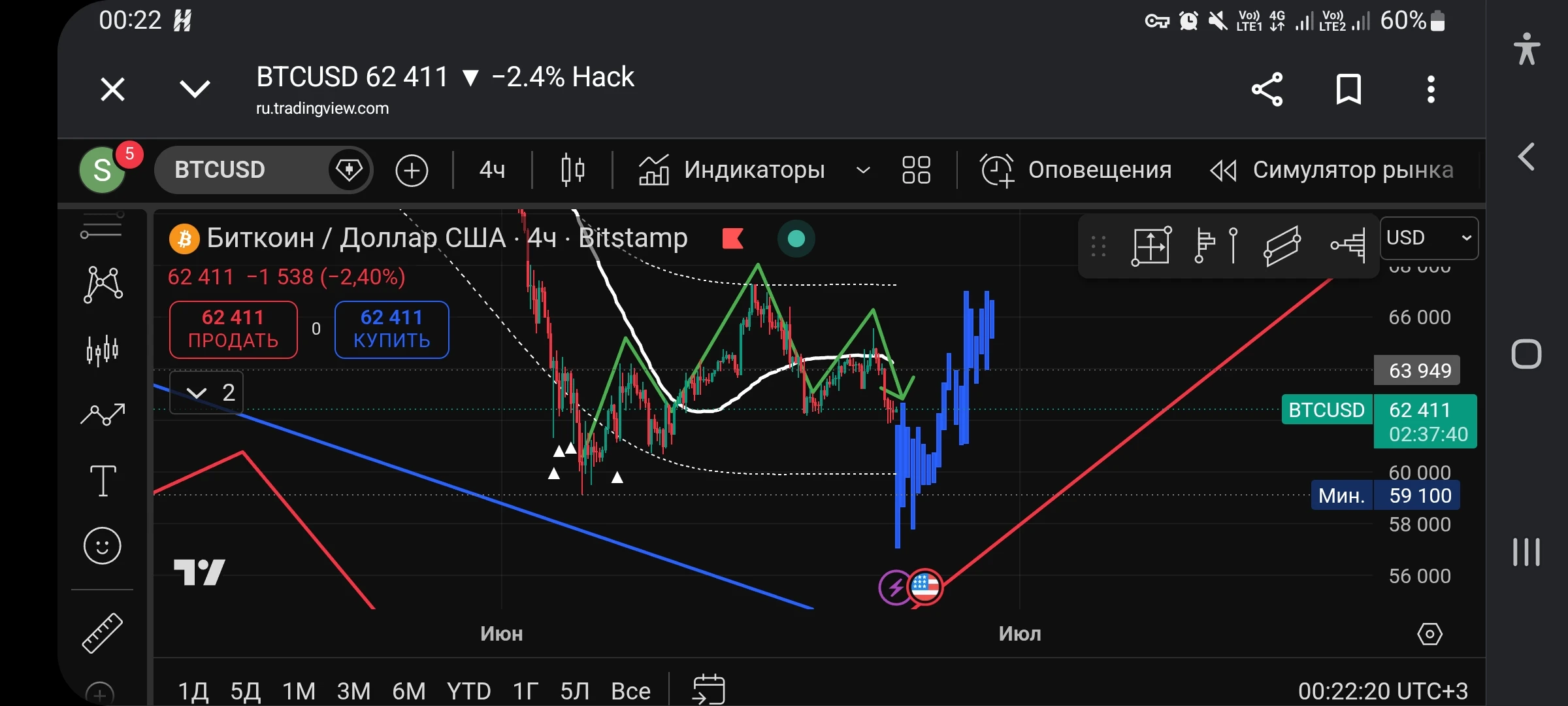Change the 4ч timeframe interval
Screen dimensions: 1568x706
(492, 170)
